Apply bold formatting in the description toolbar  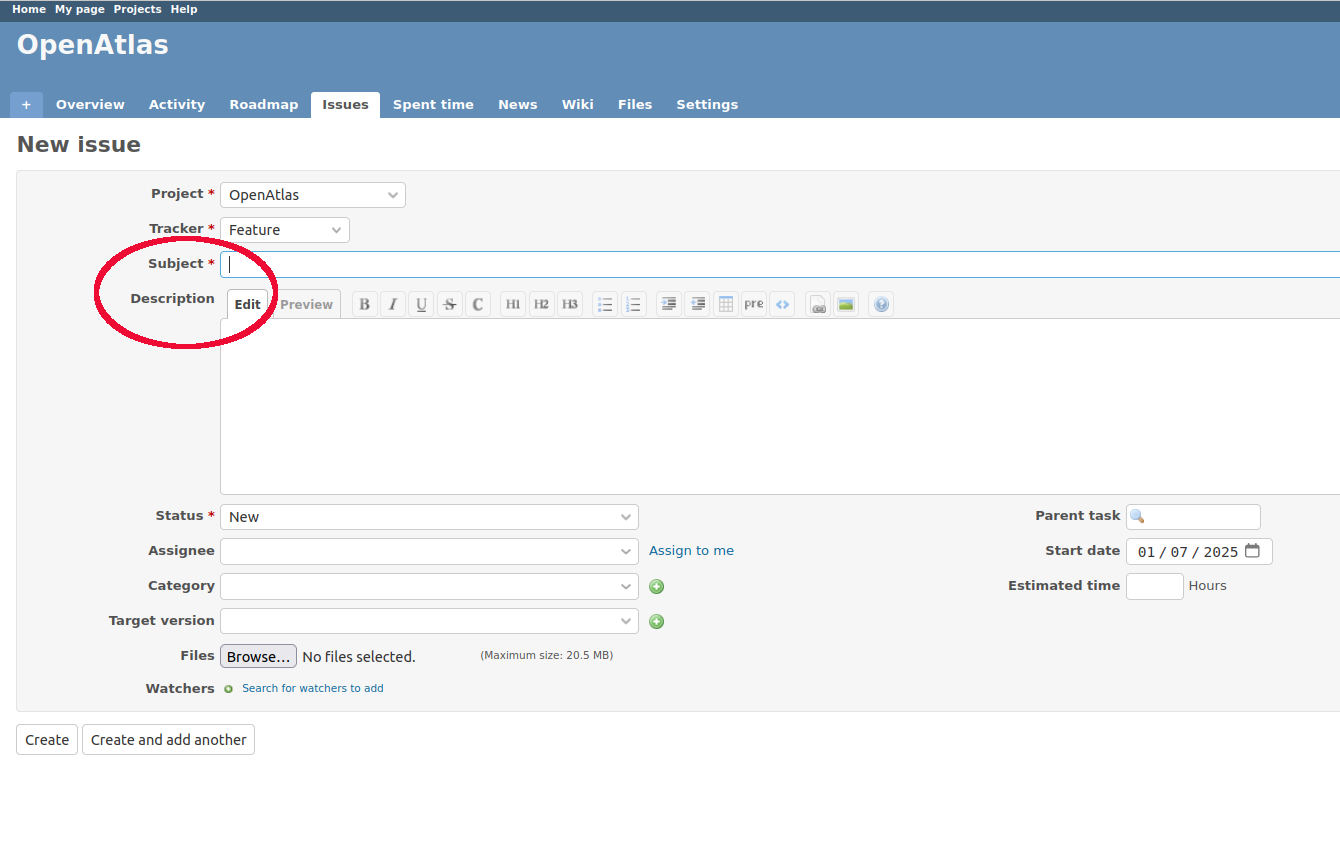364,304
